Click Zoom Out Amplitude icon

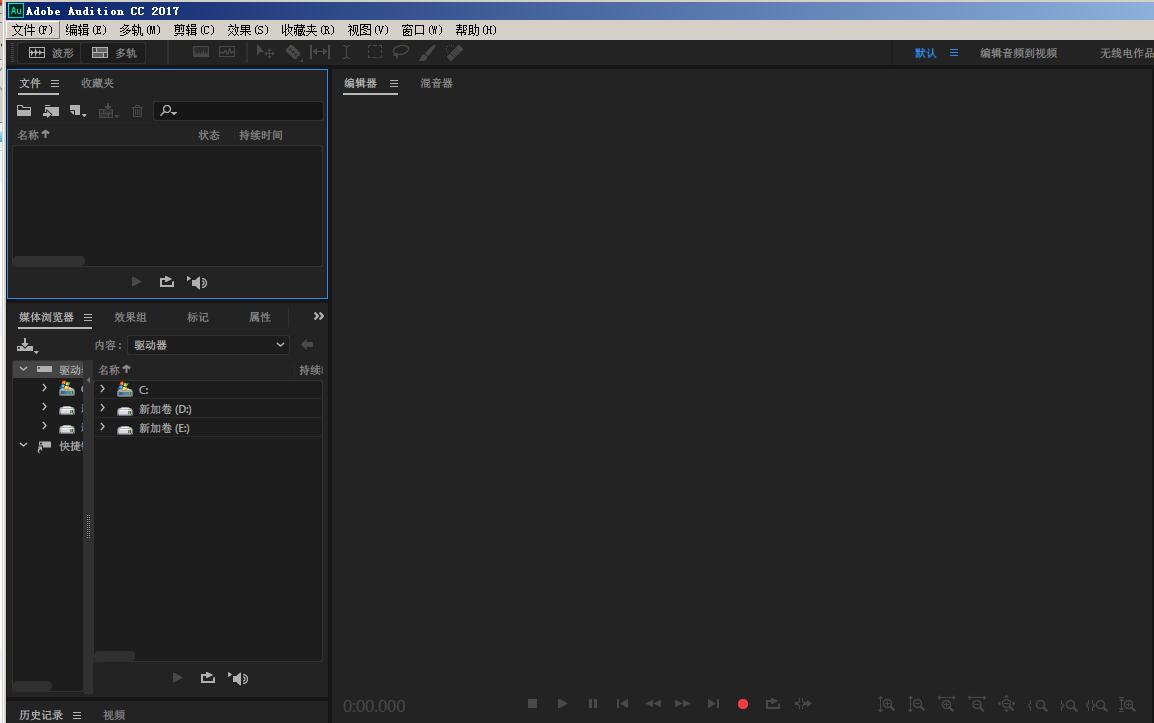pyautogui.click(x=916, y=705)
